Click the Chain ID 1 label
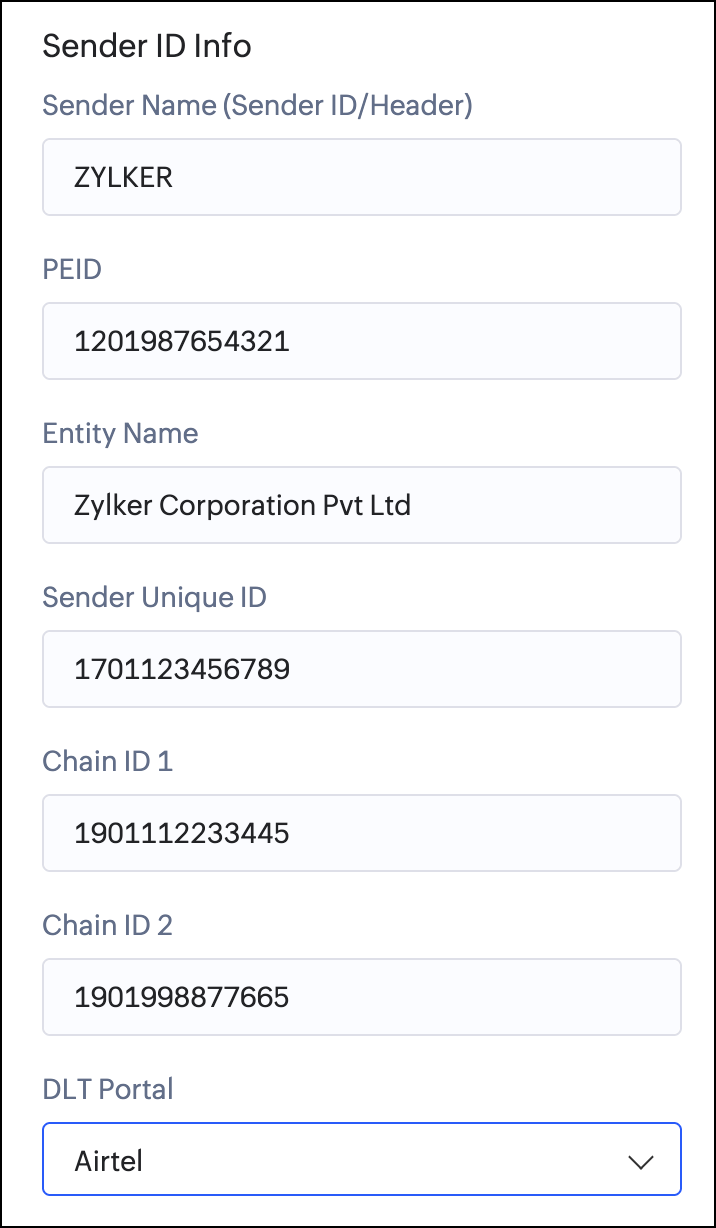The image size is (716, 1228). tap(107, 761)
